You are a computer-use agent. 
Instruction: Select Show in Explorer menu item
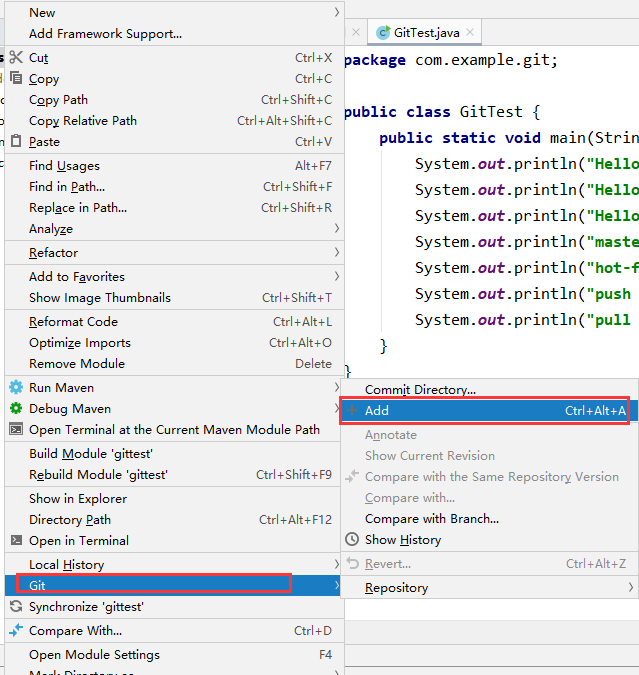(x=174, y=499)
